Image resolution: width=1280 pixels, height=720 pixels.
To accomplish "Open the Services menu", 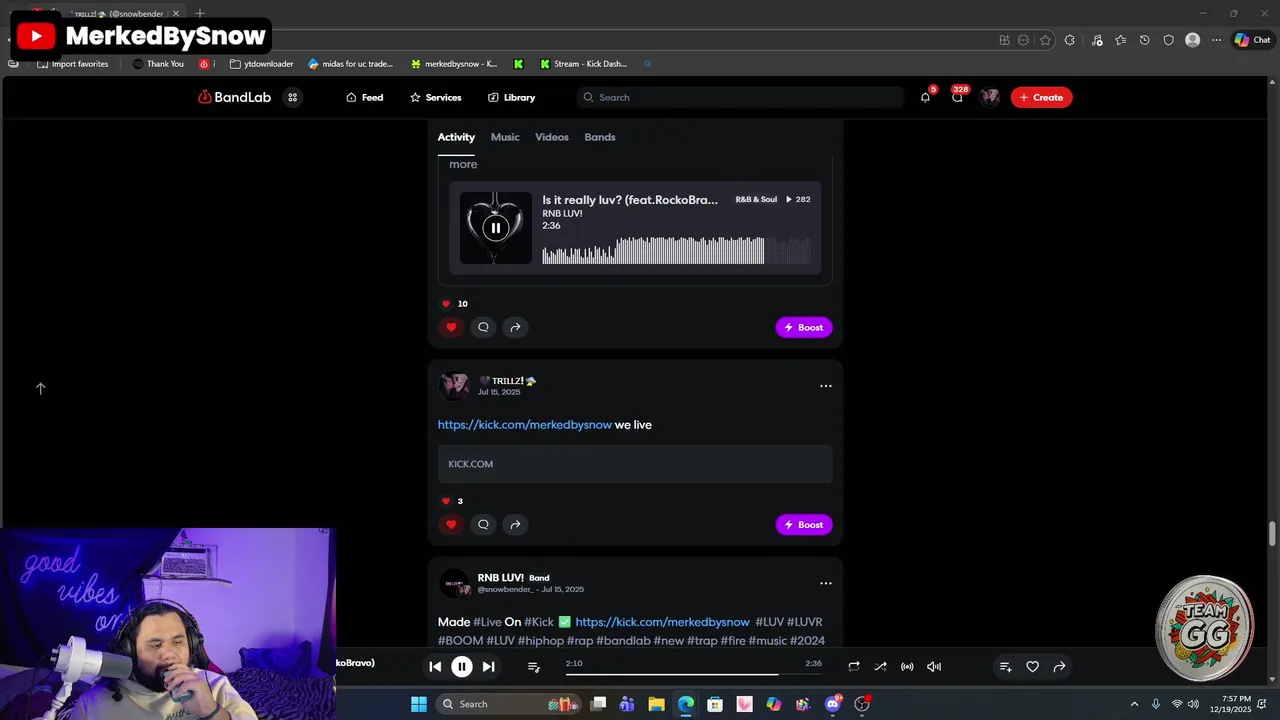I will [x=435, y=97].
